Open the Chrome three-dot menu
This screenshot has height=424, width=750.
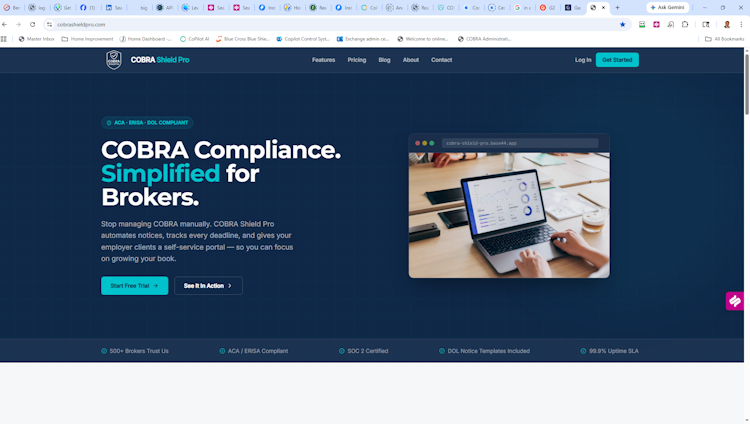(741, 24)
